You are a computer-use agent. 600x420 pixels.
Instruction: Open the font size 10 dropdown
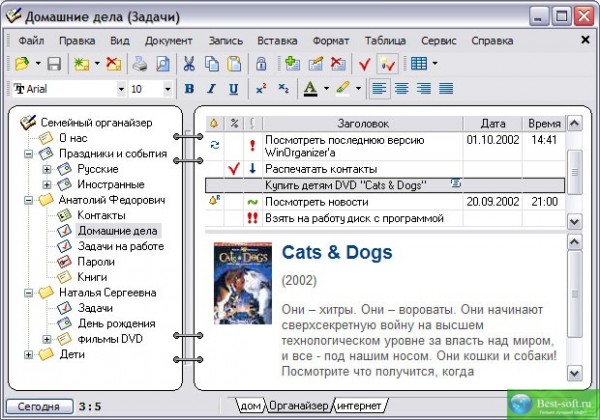coord(168,89)
